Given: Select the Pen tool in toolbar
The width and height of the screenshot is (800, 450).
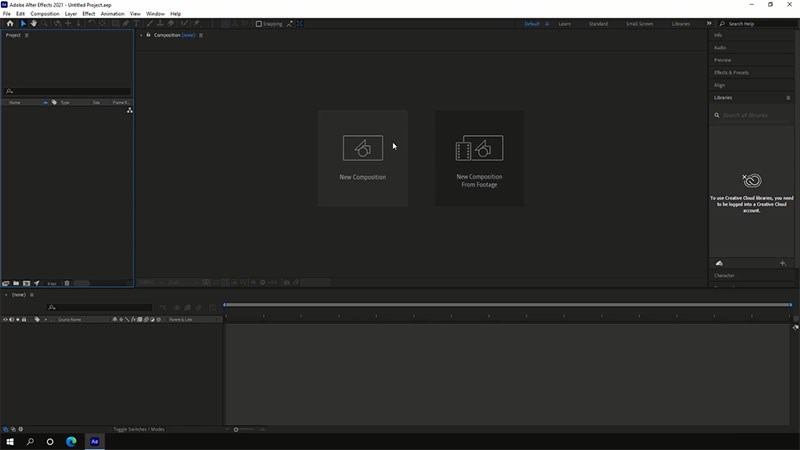Looking at the screenshot, I should point(126,23).
